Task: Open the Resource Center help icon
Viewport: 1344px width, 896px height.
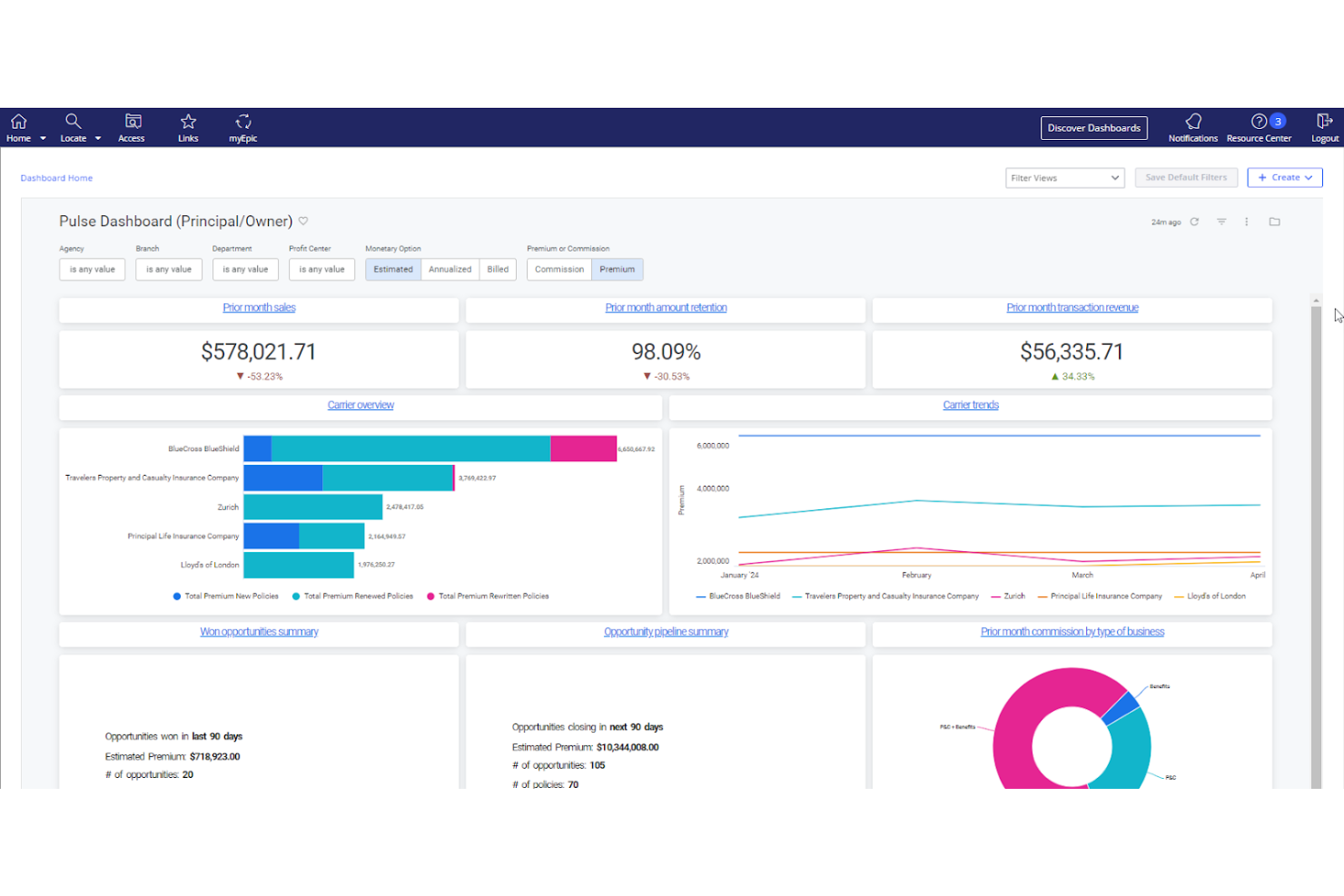Action: [x=1259, y=121]
